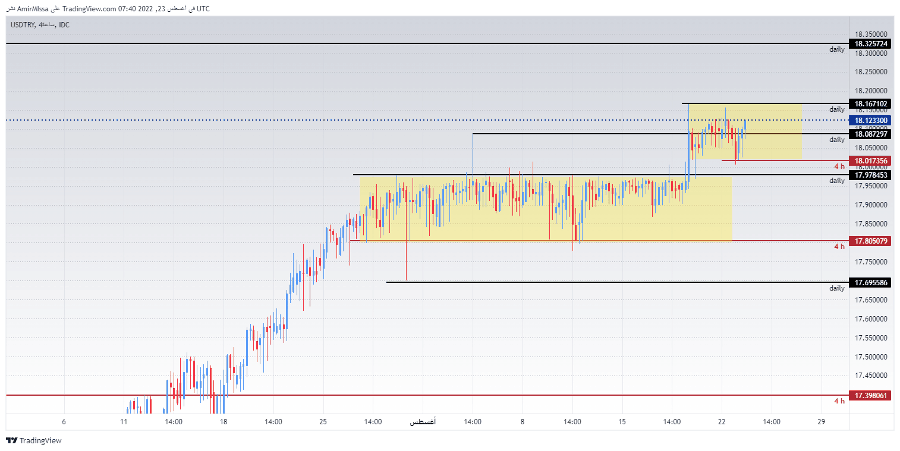The width and height of the screenshot is (900, 451).
Task: Click the blue 18.123300 current price label
Action: point(871,120)
